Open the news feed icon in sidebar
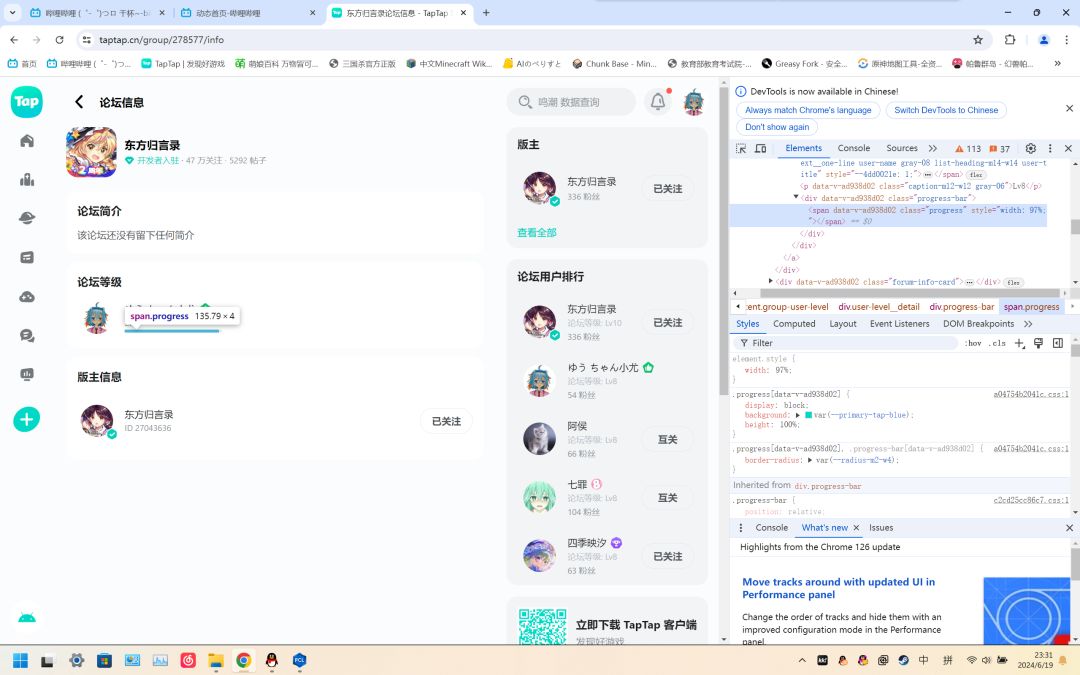The image size is (1080, 675). click(27, 258)
